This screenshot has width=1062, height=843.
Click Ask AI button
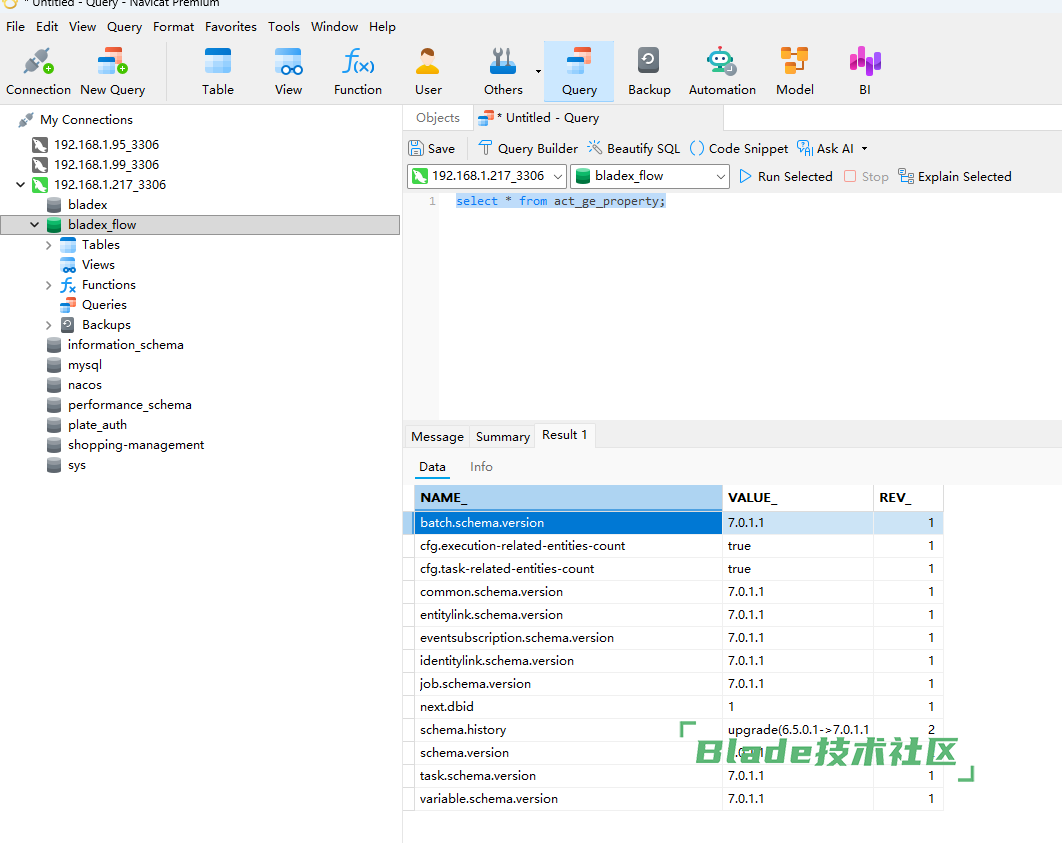click(x=826, y=148)
